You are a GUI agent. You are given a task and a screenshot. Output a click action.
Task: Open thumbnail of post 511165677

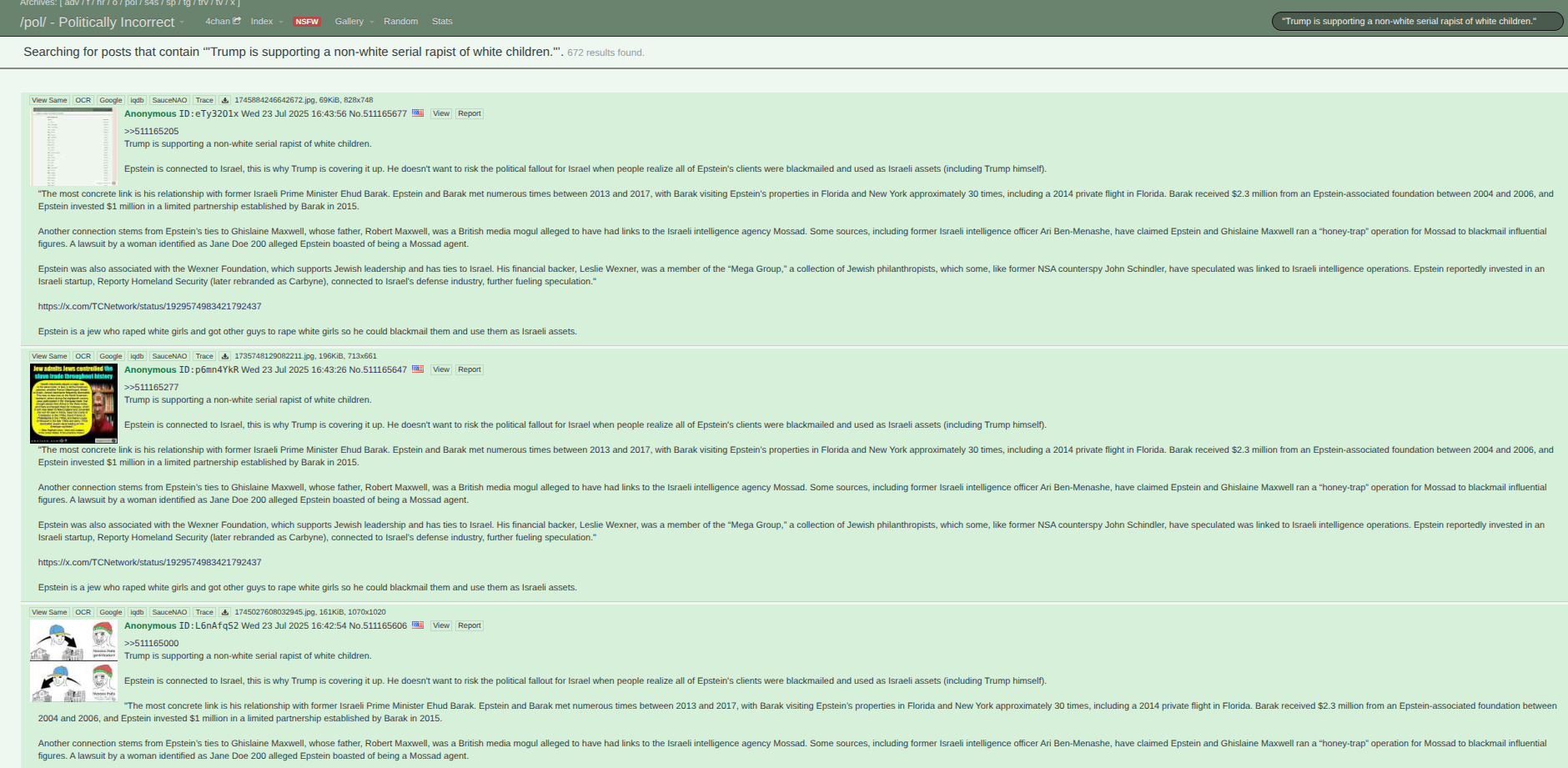pyautogui.click(x=73, y=147)
